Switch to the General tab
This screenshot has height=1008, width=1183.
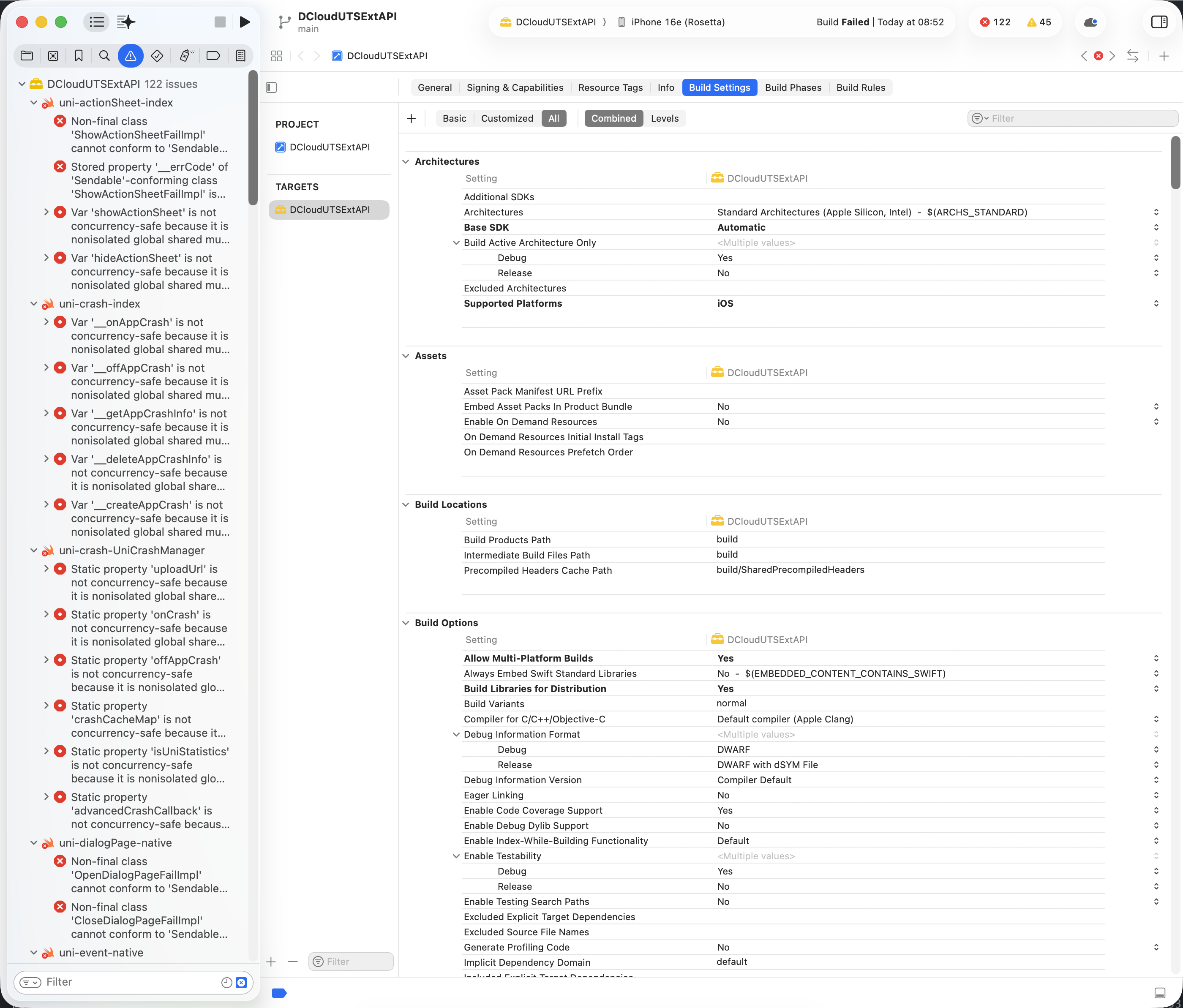click(x=434, y=88)
